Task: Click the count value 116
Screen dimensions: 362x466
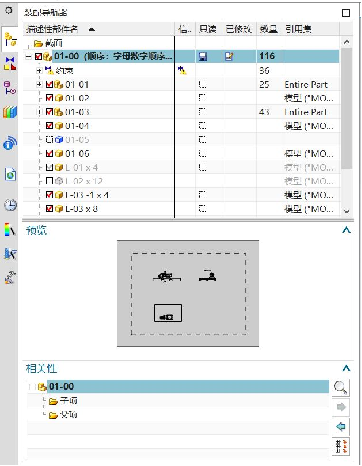Action: [267, 56]
